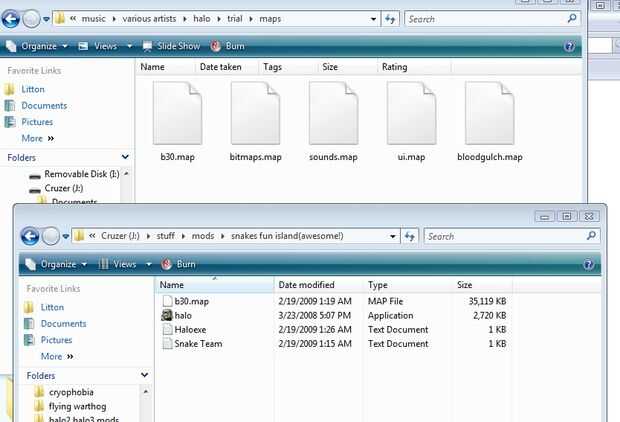Open Views menu in maps window
Screen dimensions: 620x422
[x=100, y=46]
